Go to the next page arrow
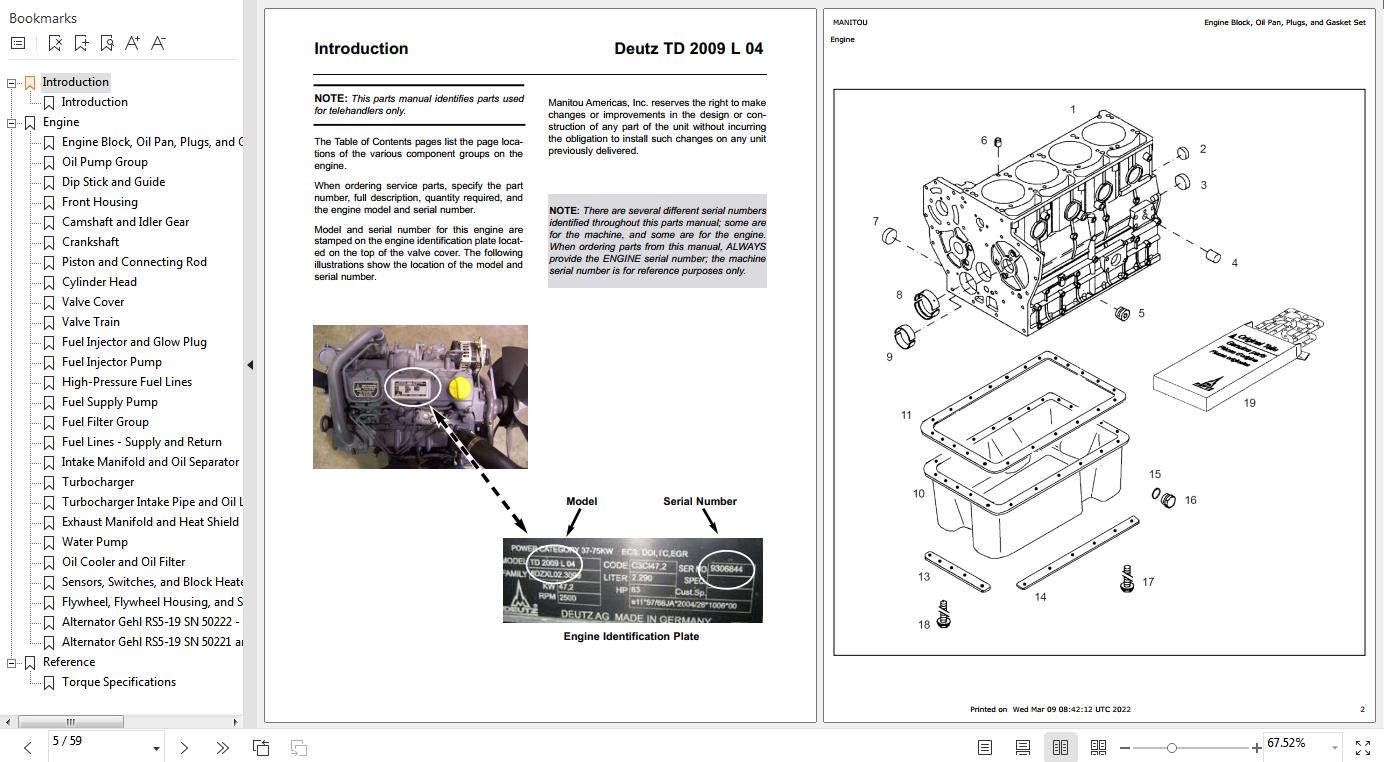Screen dimensions: 1384x762 (184, 747)
